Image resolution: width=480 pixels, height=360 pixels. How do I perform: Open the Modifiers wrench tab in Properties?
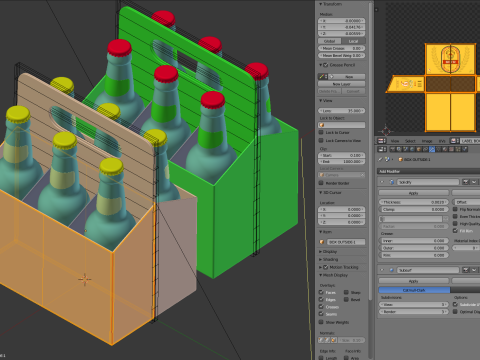pos(432,149)
